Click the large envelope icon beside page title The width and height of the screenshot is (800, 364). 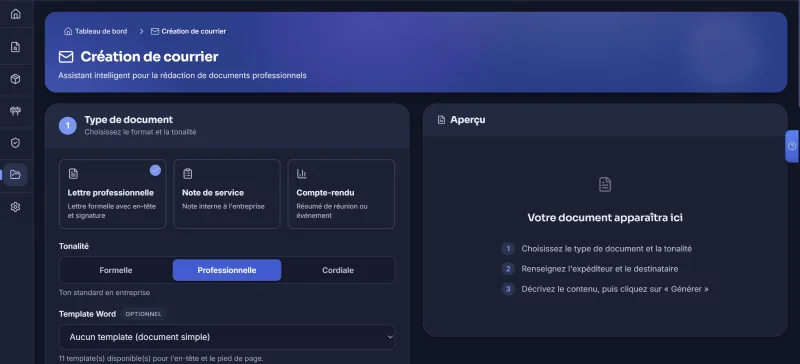(66, 57)
